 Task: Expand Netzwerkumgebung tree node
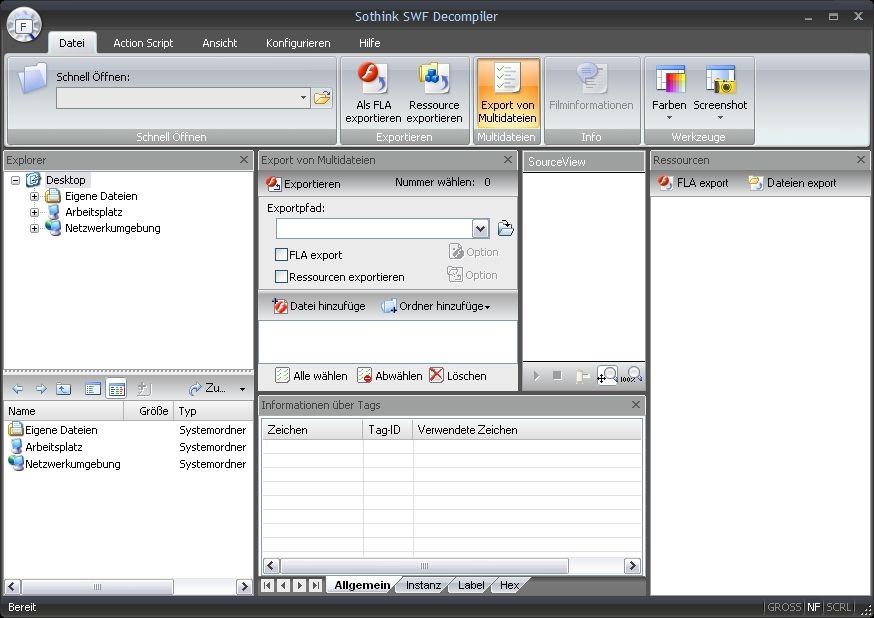pos(34,228)
